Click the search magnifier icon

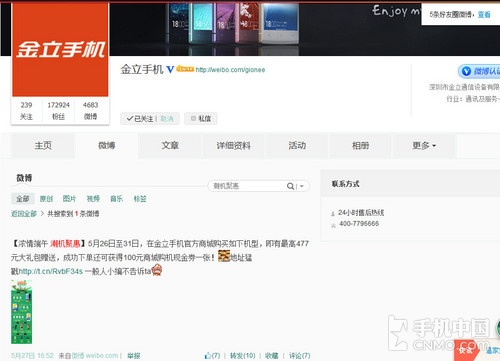[x=290, y=186]
